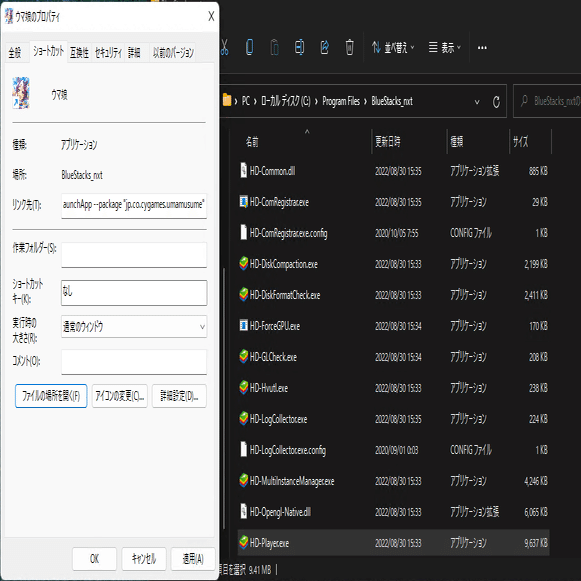Click PC in the breadcrumb path
Viewport: 581px width, 581px height.
tap(246, 101)
